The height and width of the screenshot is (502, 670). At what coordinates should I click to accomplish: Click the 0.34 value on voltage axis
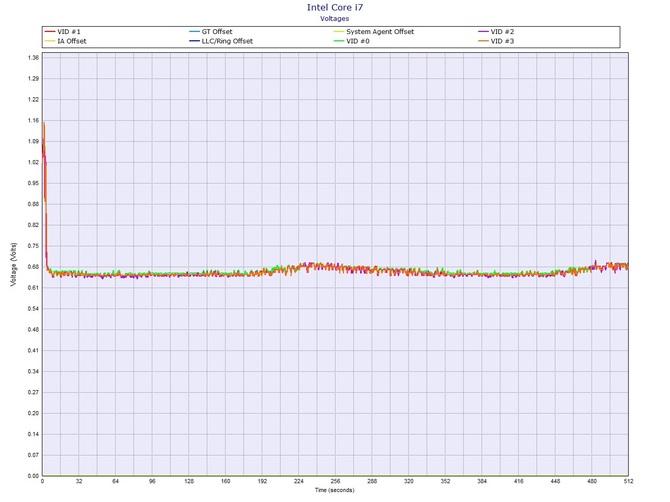pyautogui.click(x=33, y=371)
